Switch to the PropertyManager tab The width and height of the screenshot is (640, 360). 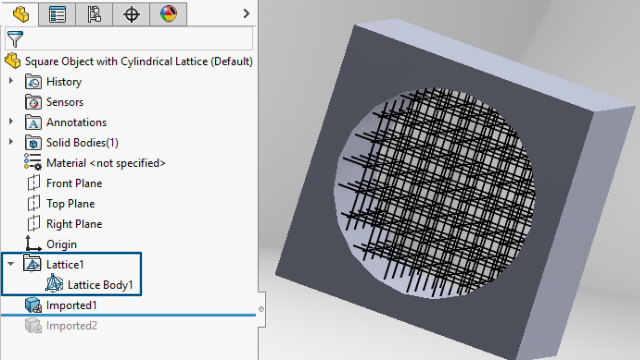[57, 14]
